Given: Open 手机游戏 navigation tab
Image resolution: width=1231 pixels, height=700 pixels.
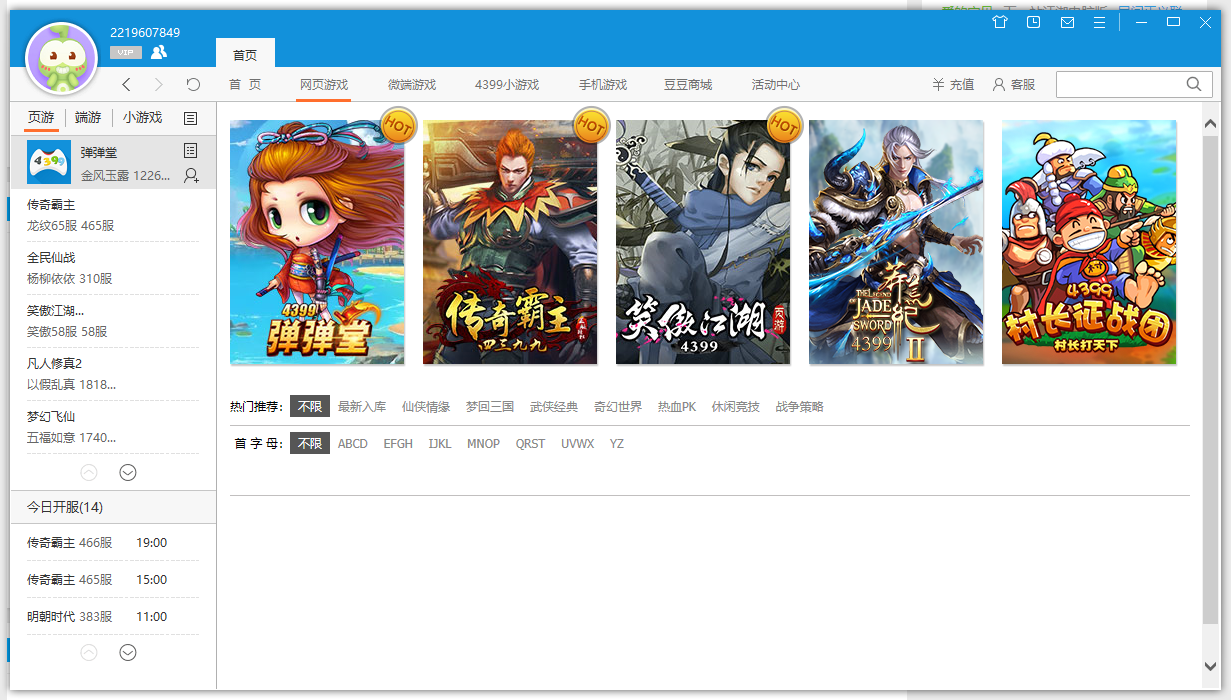Looking at the screenshot, I should (x=603, y=85).
